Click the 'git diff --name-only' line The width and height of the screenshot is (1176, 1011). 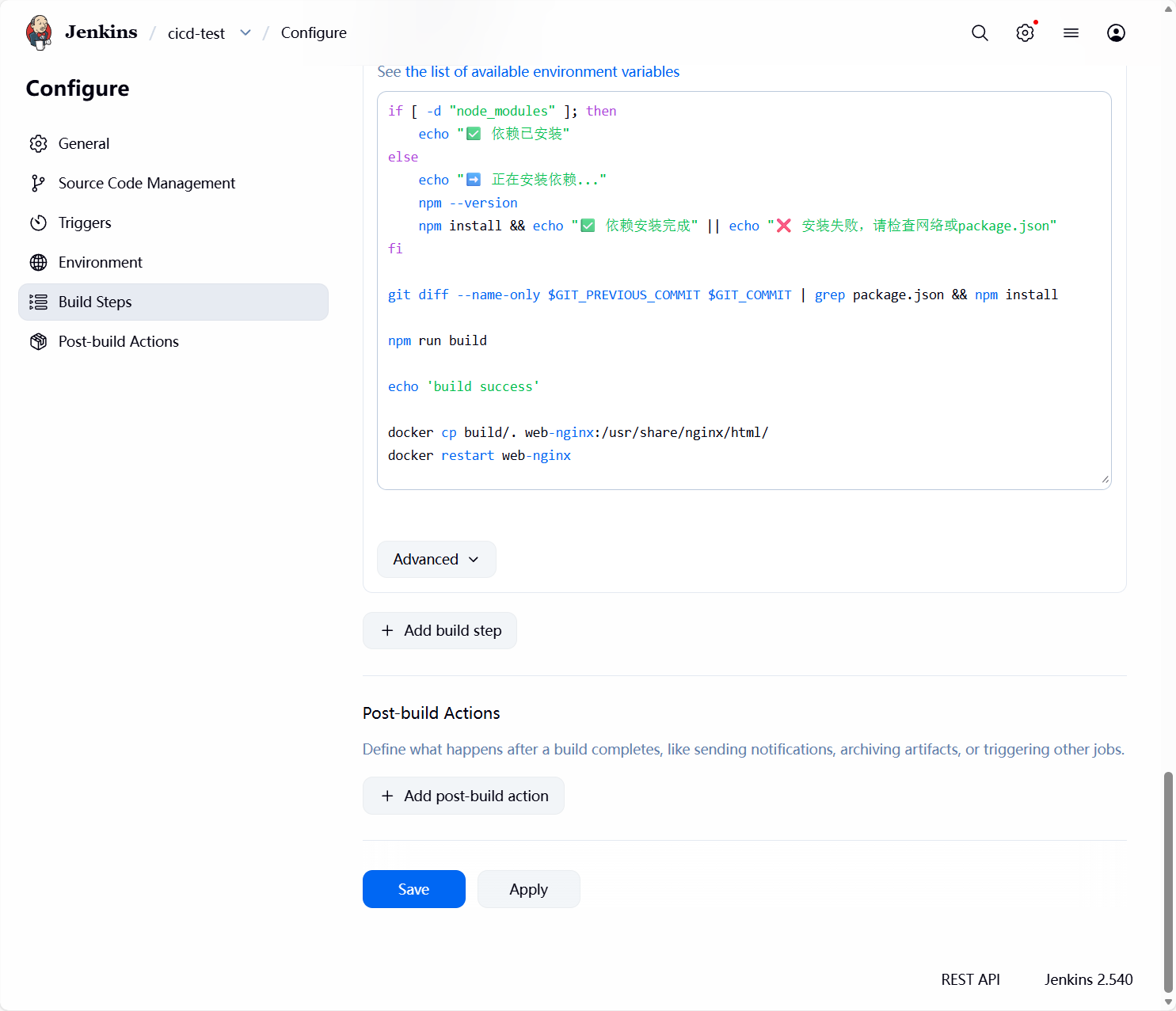pos(723,295)
